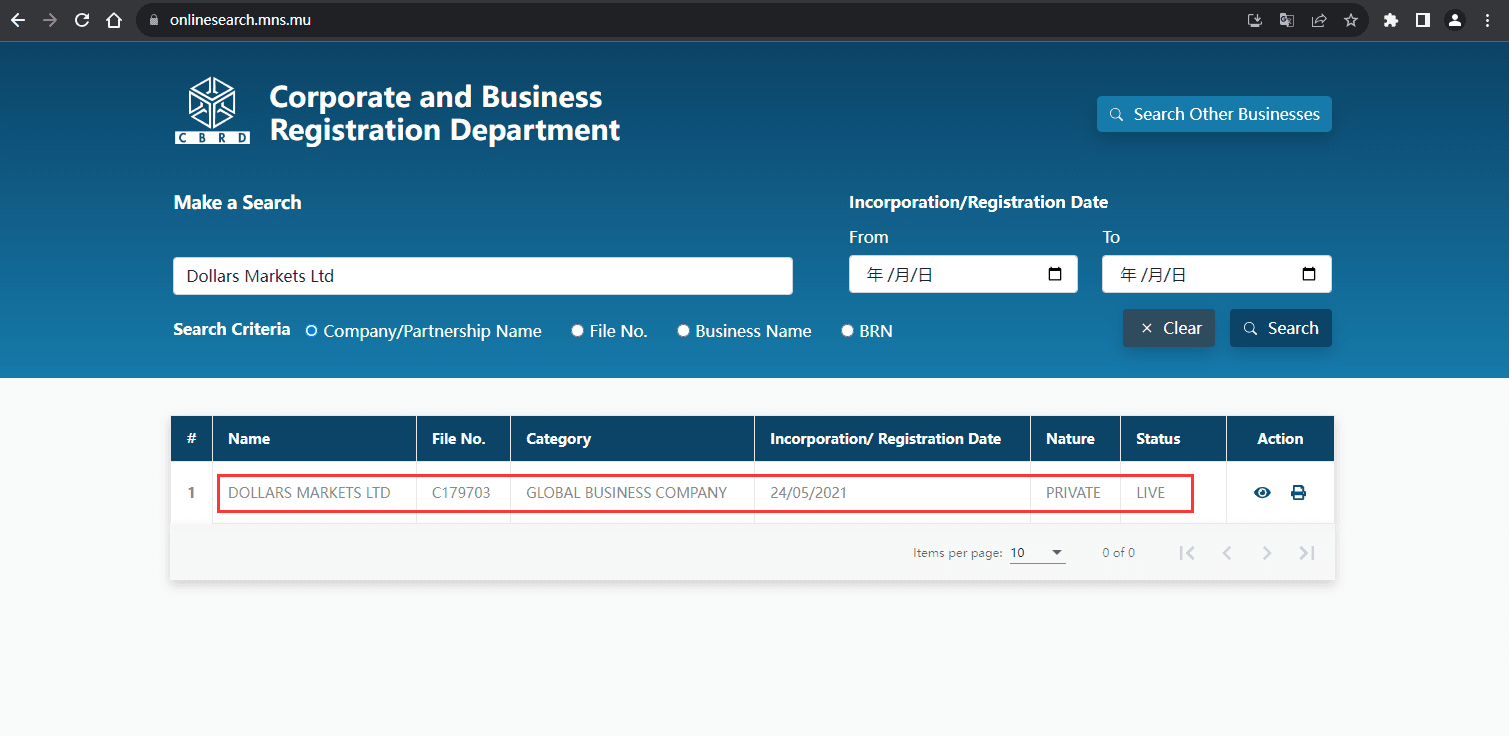Bookmark this page with the star icon
The width and height of the screenshot is (1509, 736).
pos(1351,20)
